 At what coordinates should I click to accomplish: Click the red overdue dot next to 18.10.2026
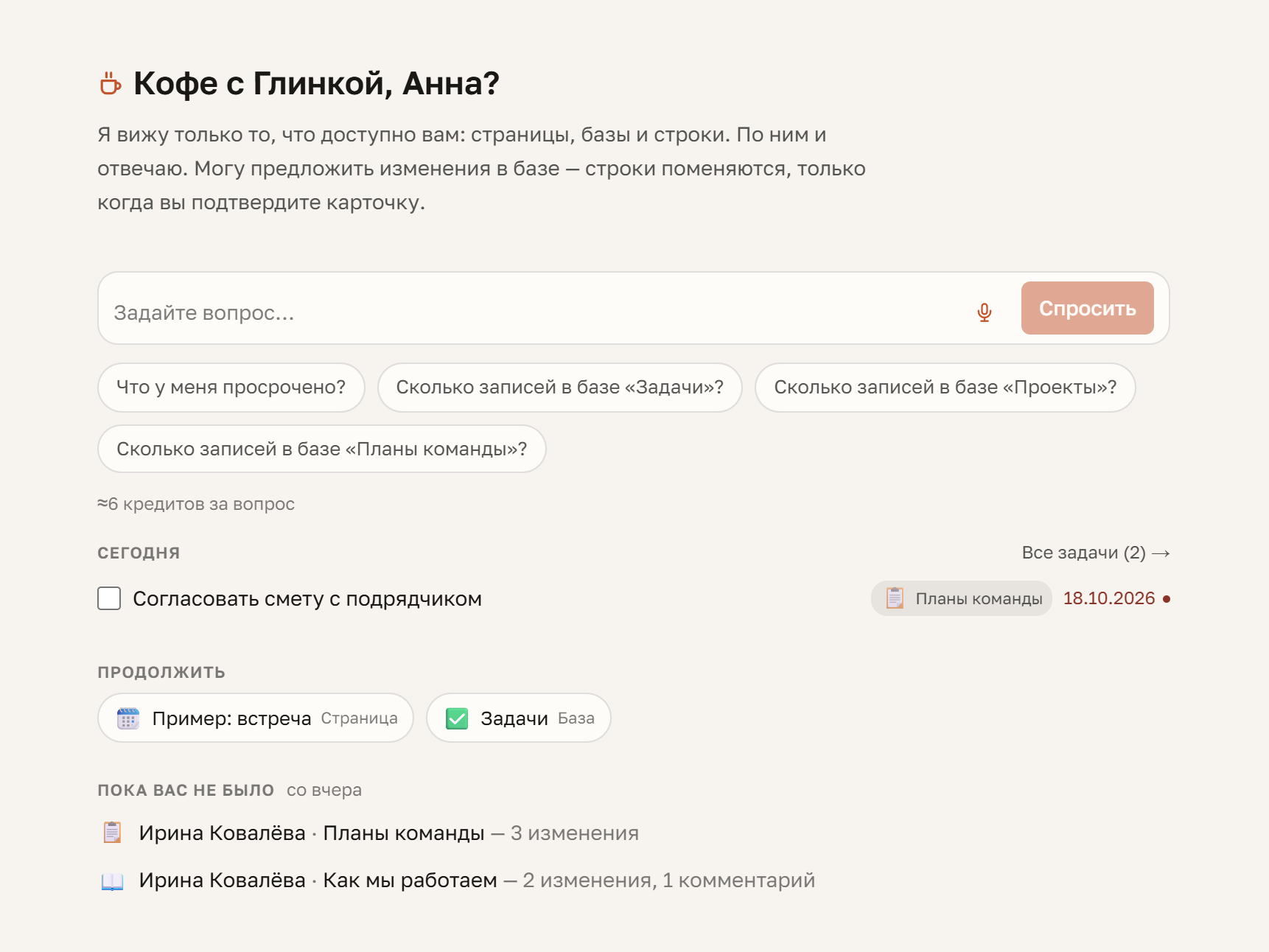point(1166,599)
